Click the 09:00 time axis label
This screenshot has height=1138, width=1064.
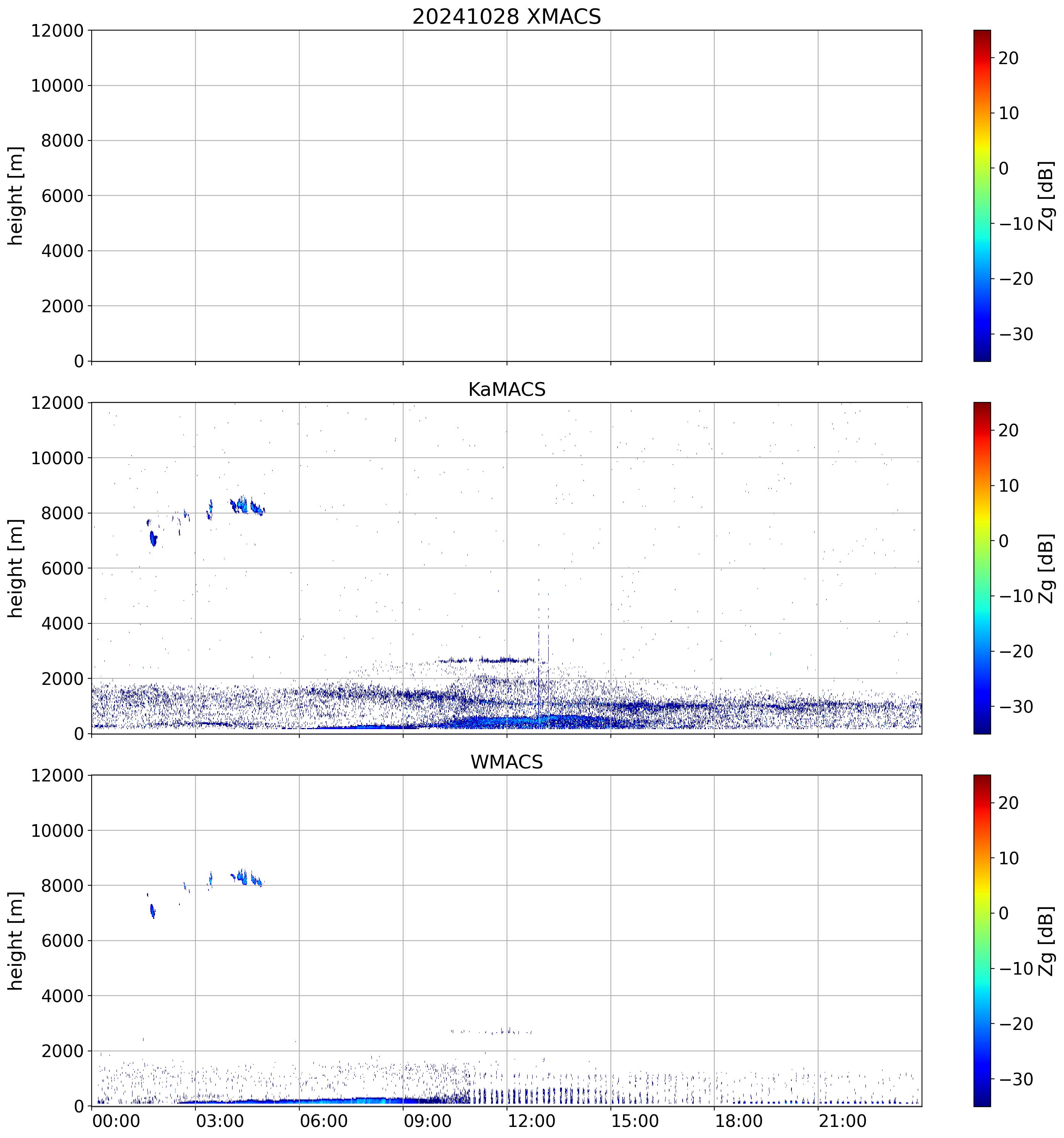tap(428, 1121)
